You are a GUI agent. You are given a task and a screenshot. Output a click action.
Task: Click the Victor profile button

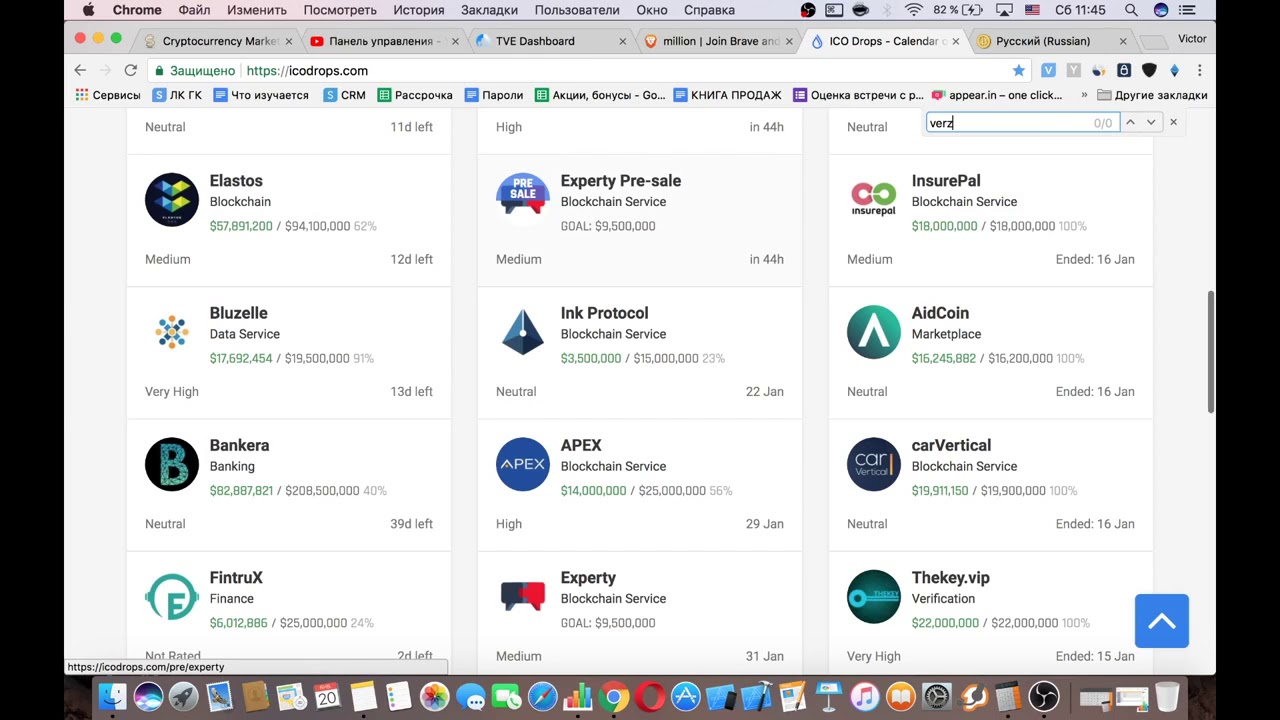(1192, 39)
